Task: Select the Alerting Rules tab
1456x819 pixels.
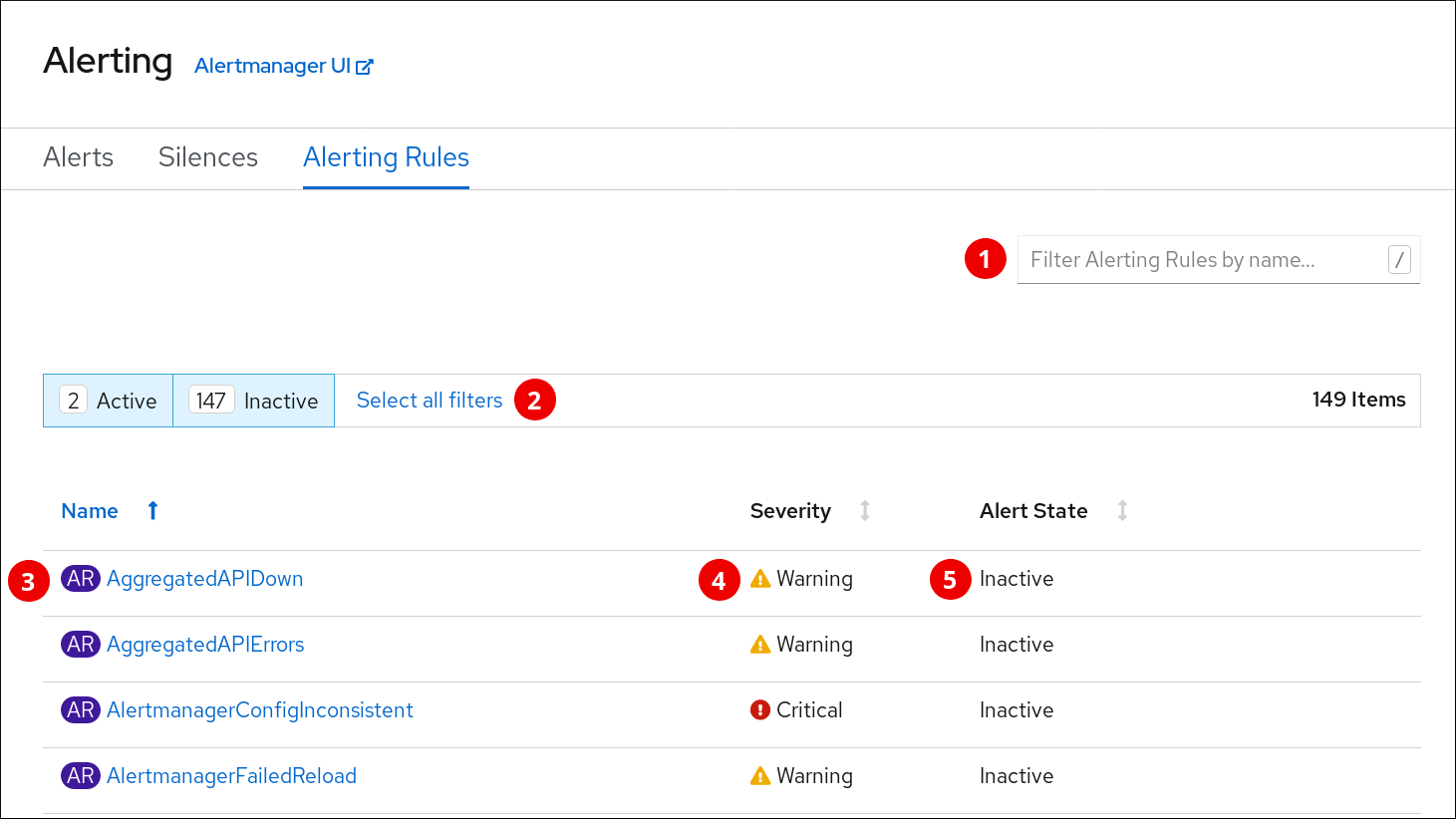Action: 386,157
